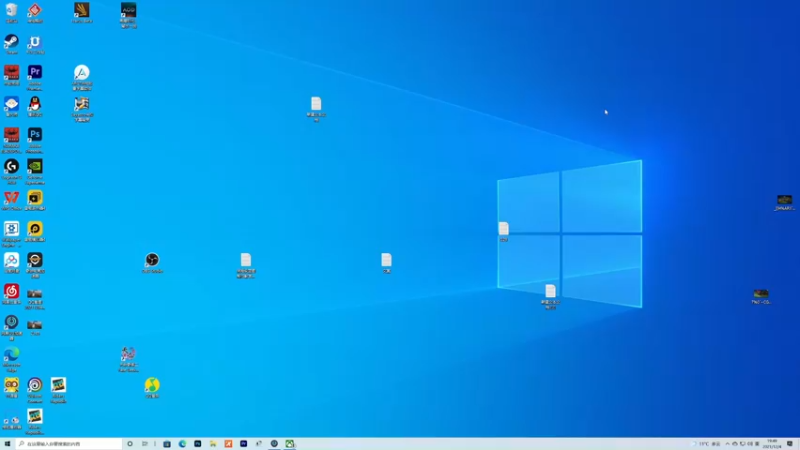Launch NVIDIA GeForce Experience desktop shortcut

click(35, 171)
